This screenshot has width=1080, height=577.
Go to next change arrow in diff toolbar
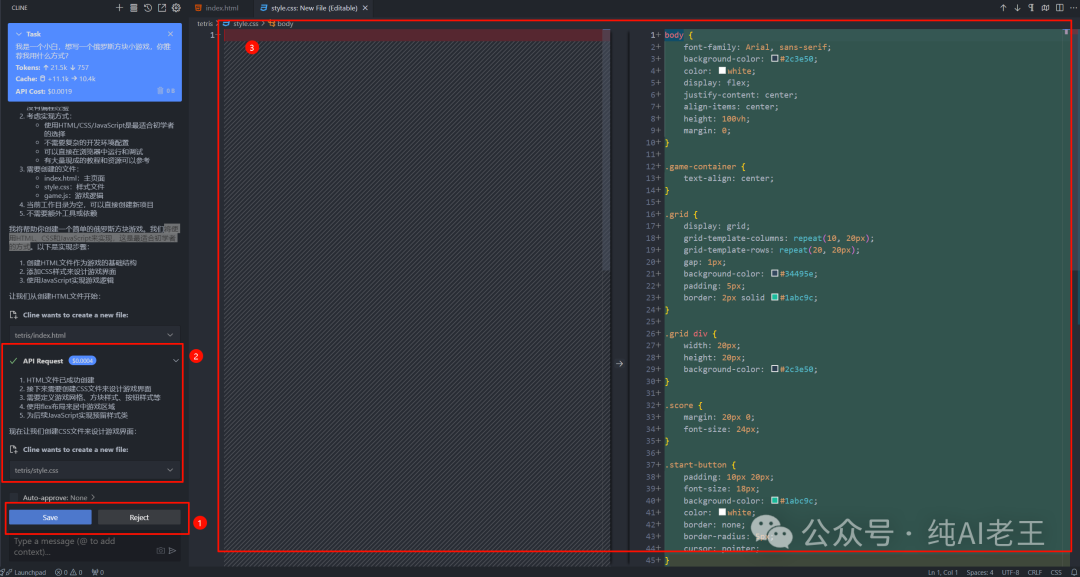[1017, 7]
